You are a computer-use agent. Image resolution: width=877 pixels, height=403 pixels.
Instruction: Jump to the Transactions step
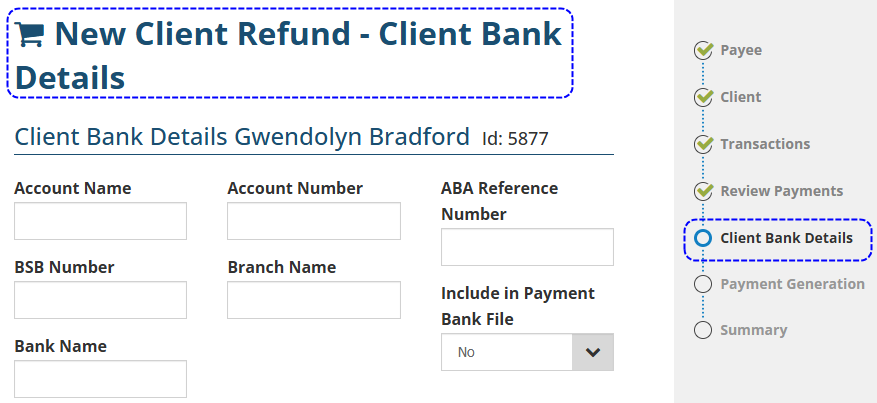(765, 144)
